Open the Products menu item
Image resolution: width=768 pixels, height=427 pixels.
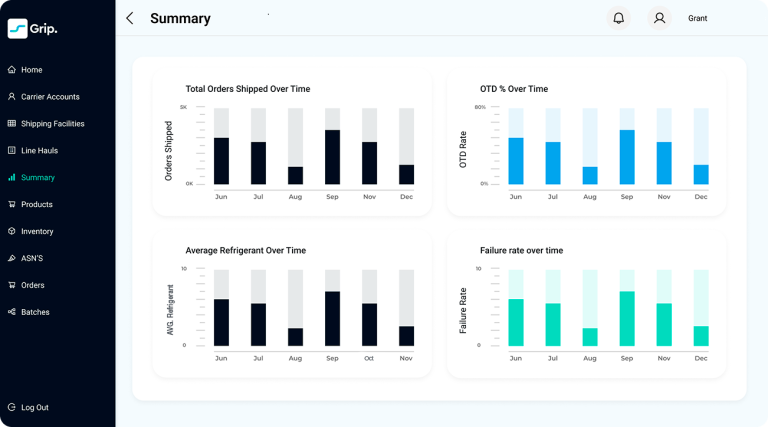37,205
